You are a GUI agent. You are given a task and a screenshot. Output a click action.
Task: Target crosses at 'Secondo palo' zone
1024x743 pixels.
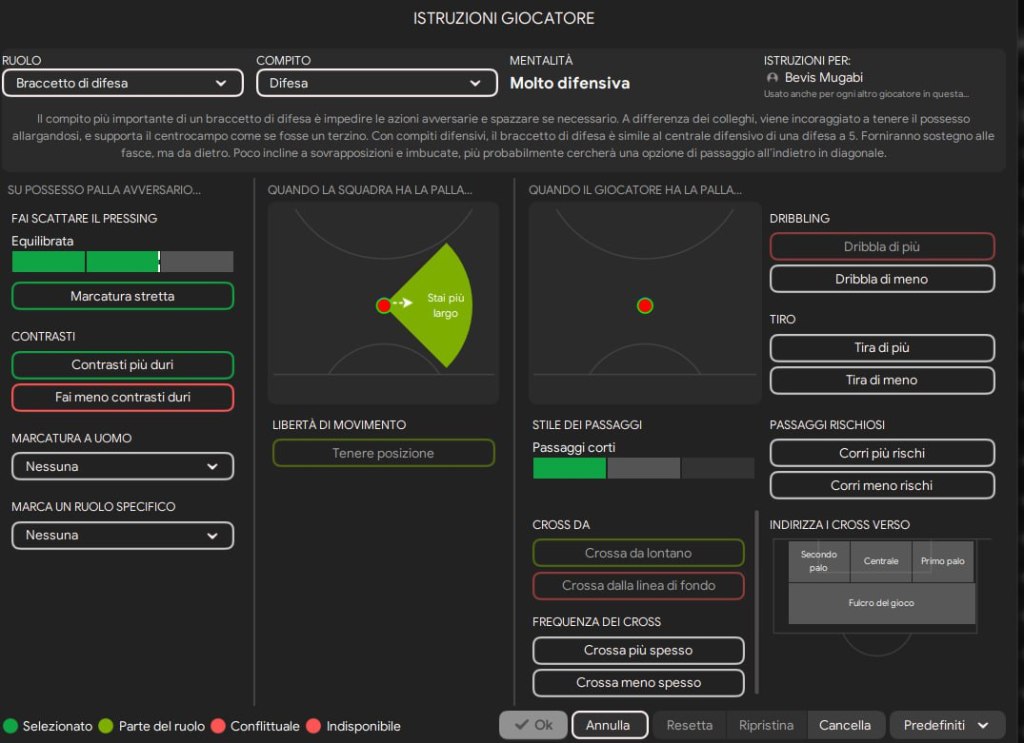pyautogui.click(x=819, y=561)
